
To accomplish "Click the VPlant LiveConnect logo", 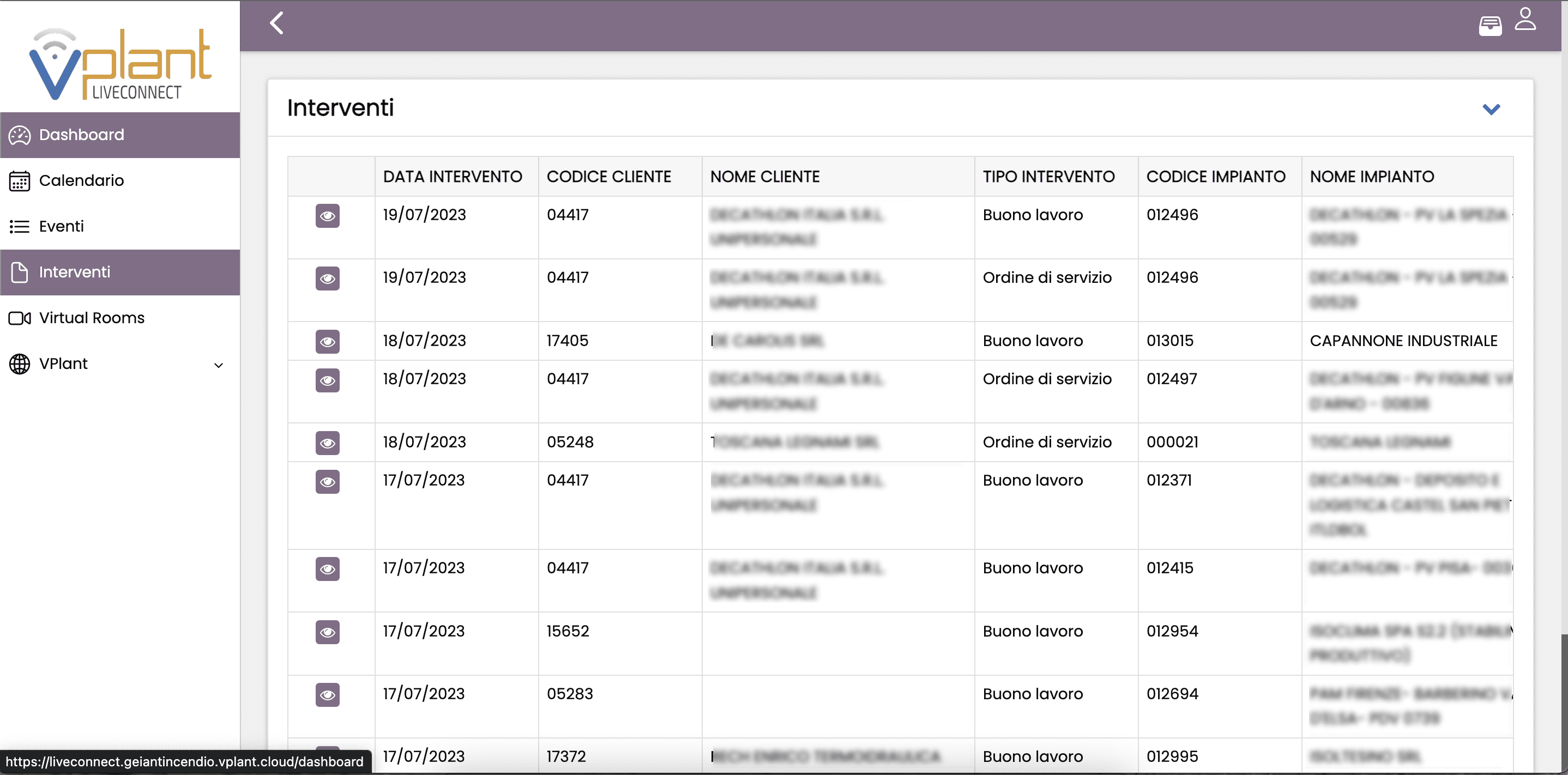I will 120,64.
